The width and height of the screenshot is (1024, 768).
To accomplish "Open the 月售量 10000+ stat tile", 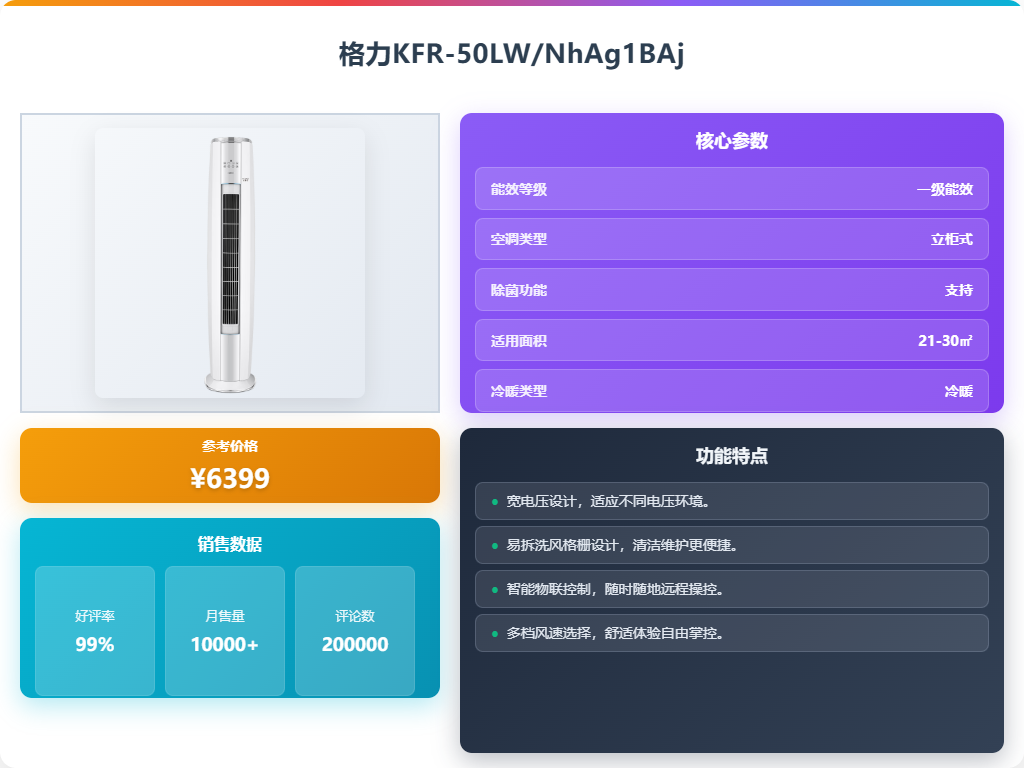I will [x=225, y=631].
